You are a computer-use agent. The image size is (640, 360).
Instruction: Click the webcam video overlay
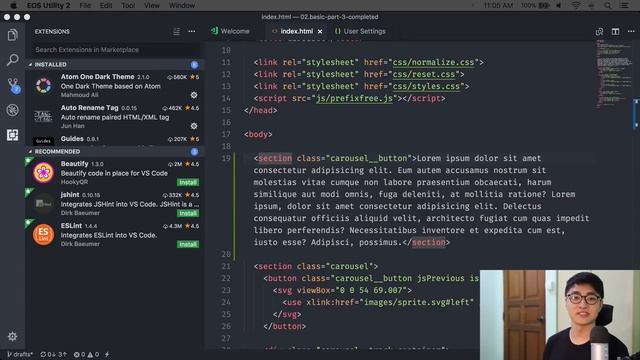[560, 315]
